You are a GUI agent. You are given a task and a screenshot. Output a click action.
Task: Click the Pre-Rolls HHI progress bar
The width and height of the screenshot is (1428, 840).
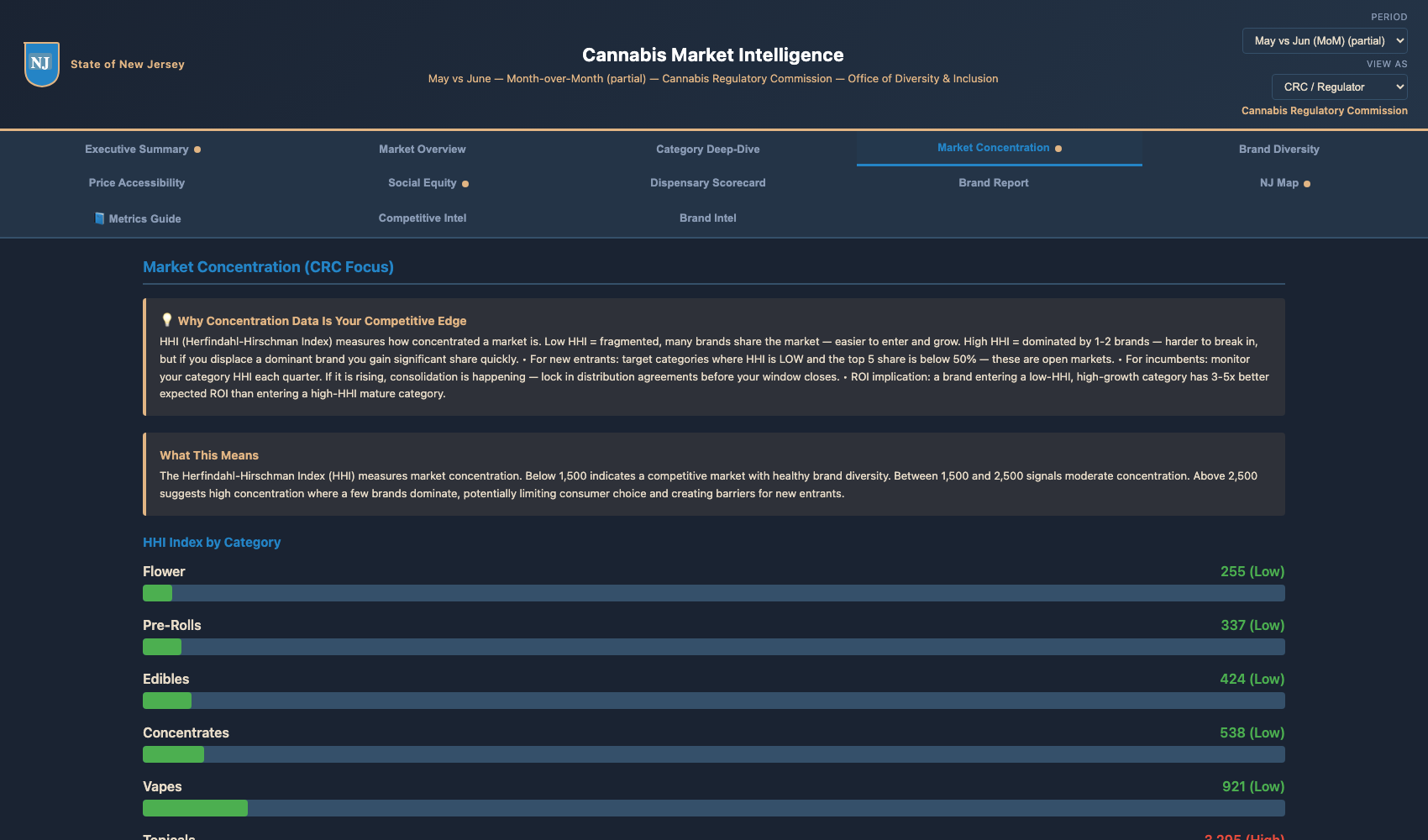point(714,647)
